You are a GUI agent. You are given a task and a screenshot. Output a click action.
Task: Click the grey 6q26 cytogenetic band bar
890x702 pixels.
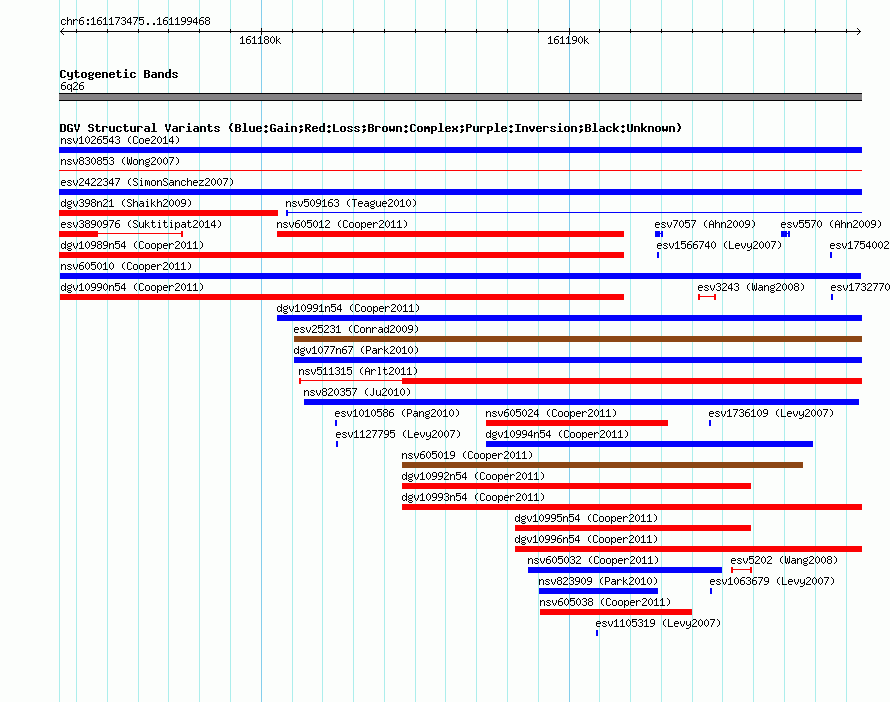460,97
